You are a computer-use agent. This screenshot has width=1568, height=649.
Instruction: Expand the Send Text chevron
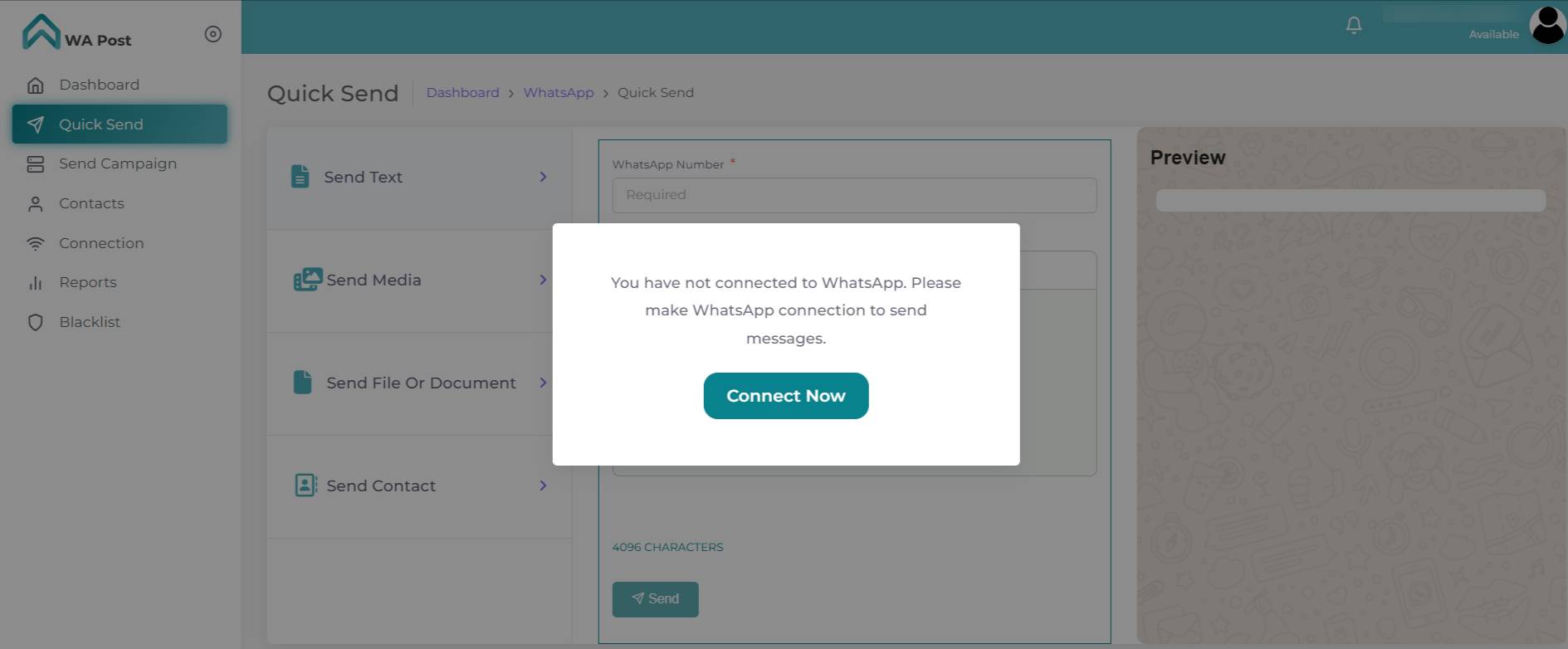(543, 177)
